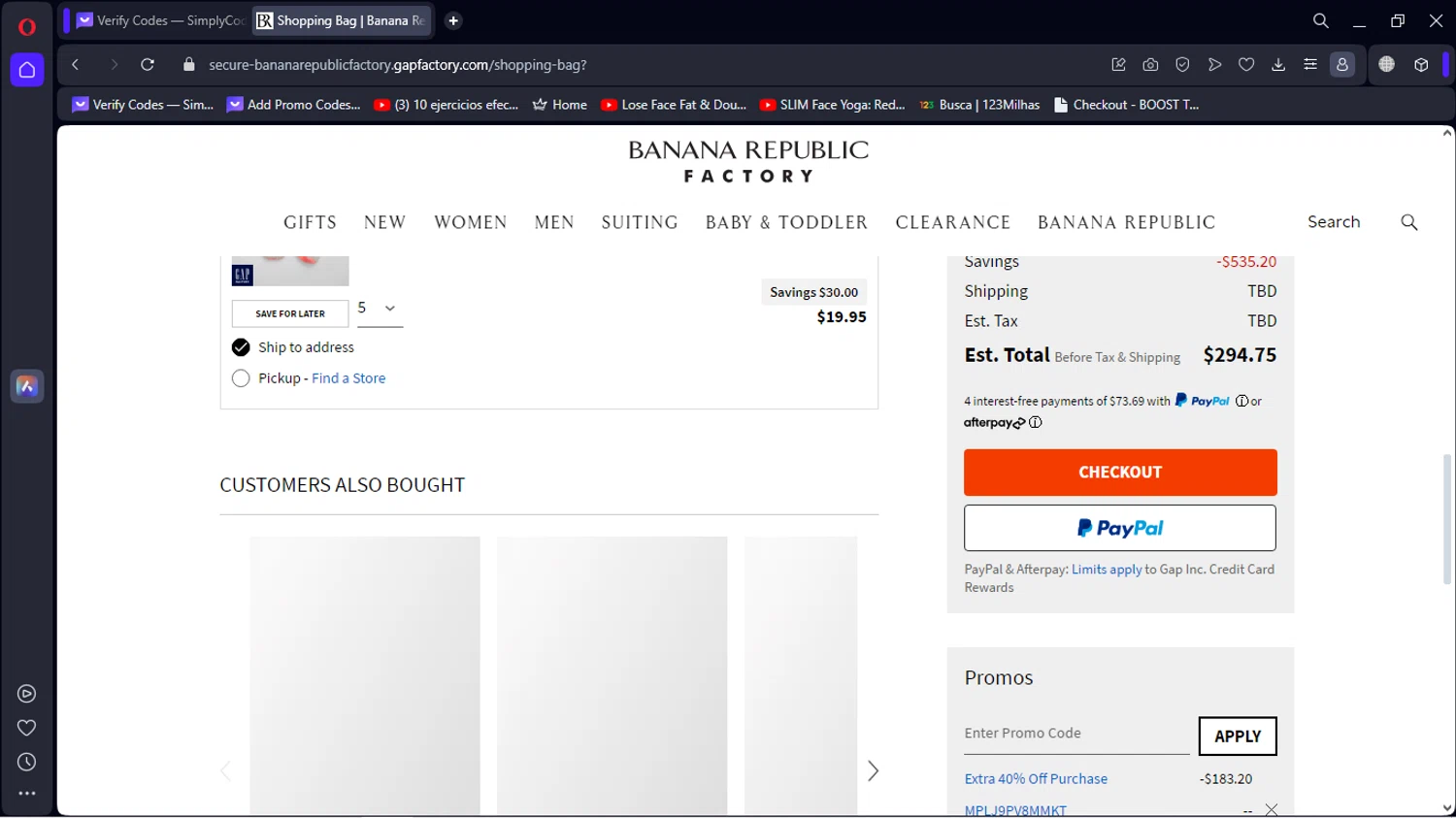Click the Banana Republic Factory logo
Screen dimensions: 1456x818
[748, 161]
